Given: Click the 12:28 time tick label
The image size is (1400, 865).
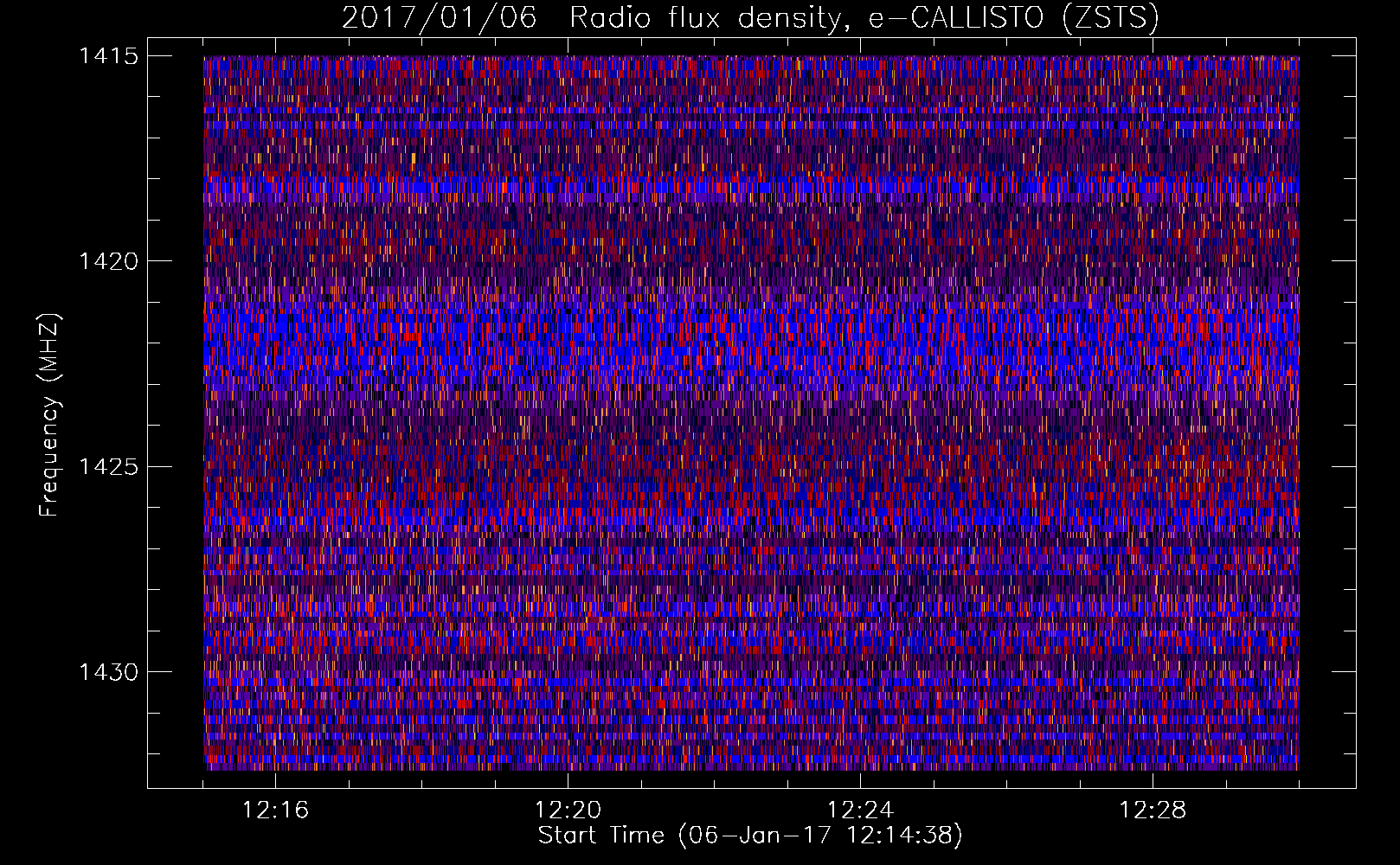Looking at the screenshot, I should pos(1153,810).
